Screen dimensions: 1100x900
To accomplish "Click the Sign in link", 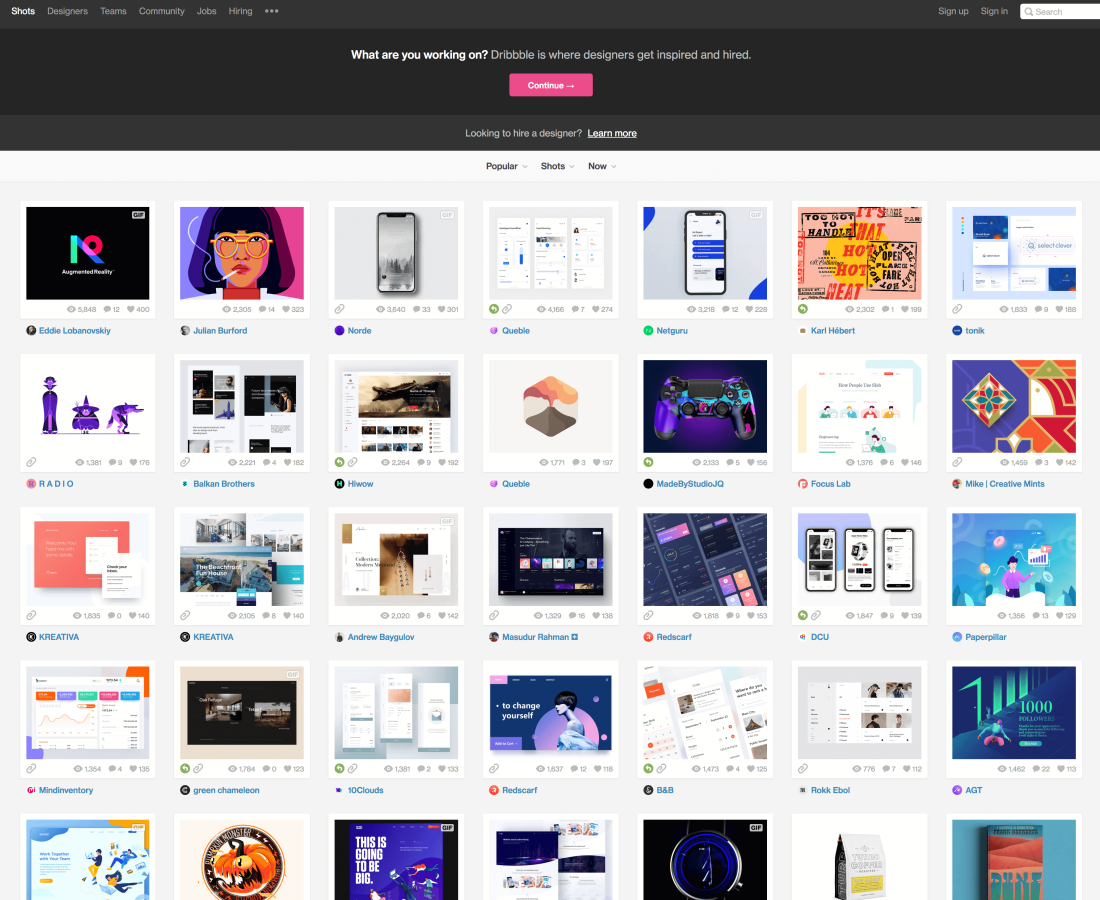I will 994,11.
